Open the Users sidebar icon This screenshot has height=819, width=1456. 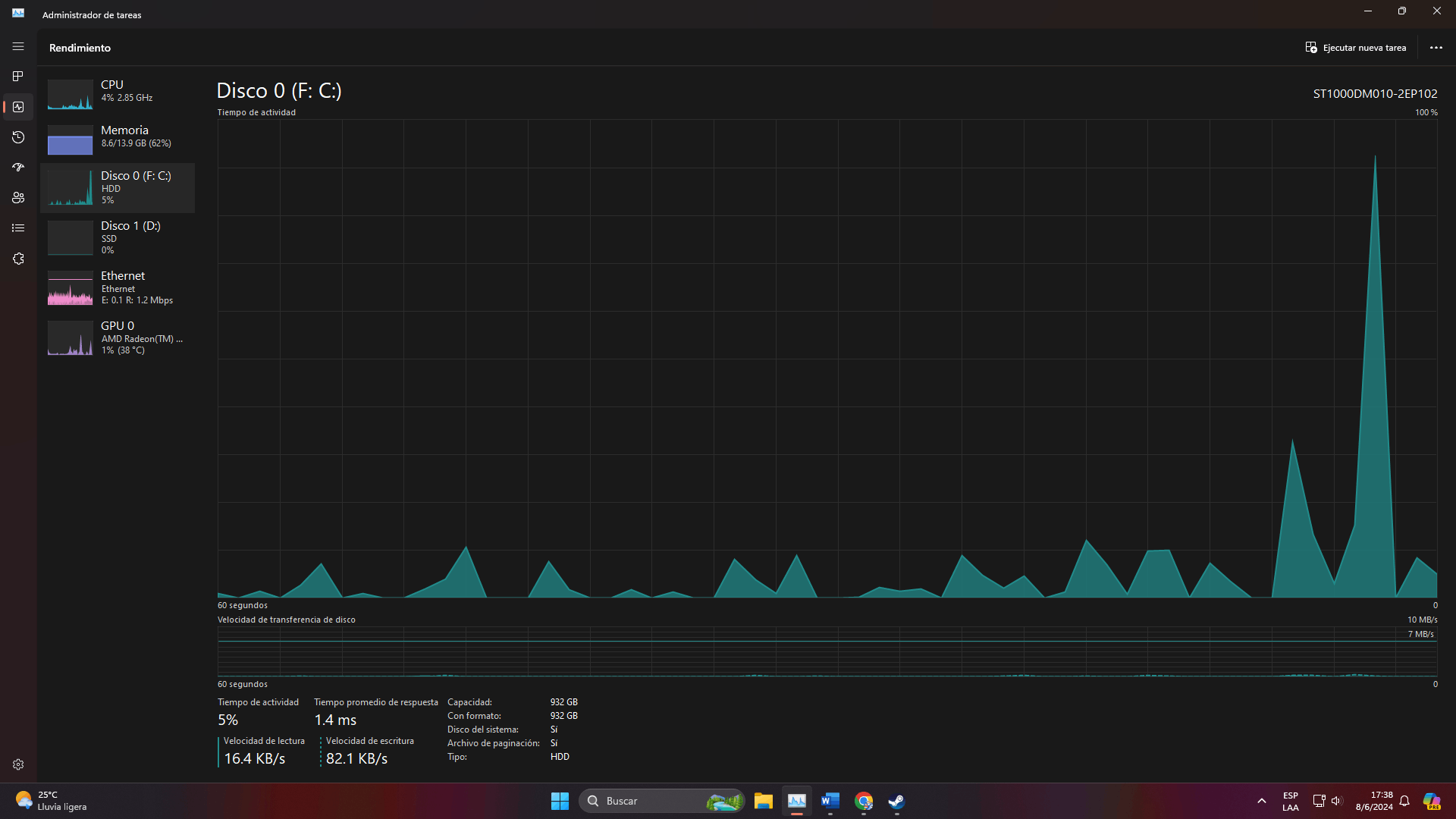18,198
